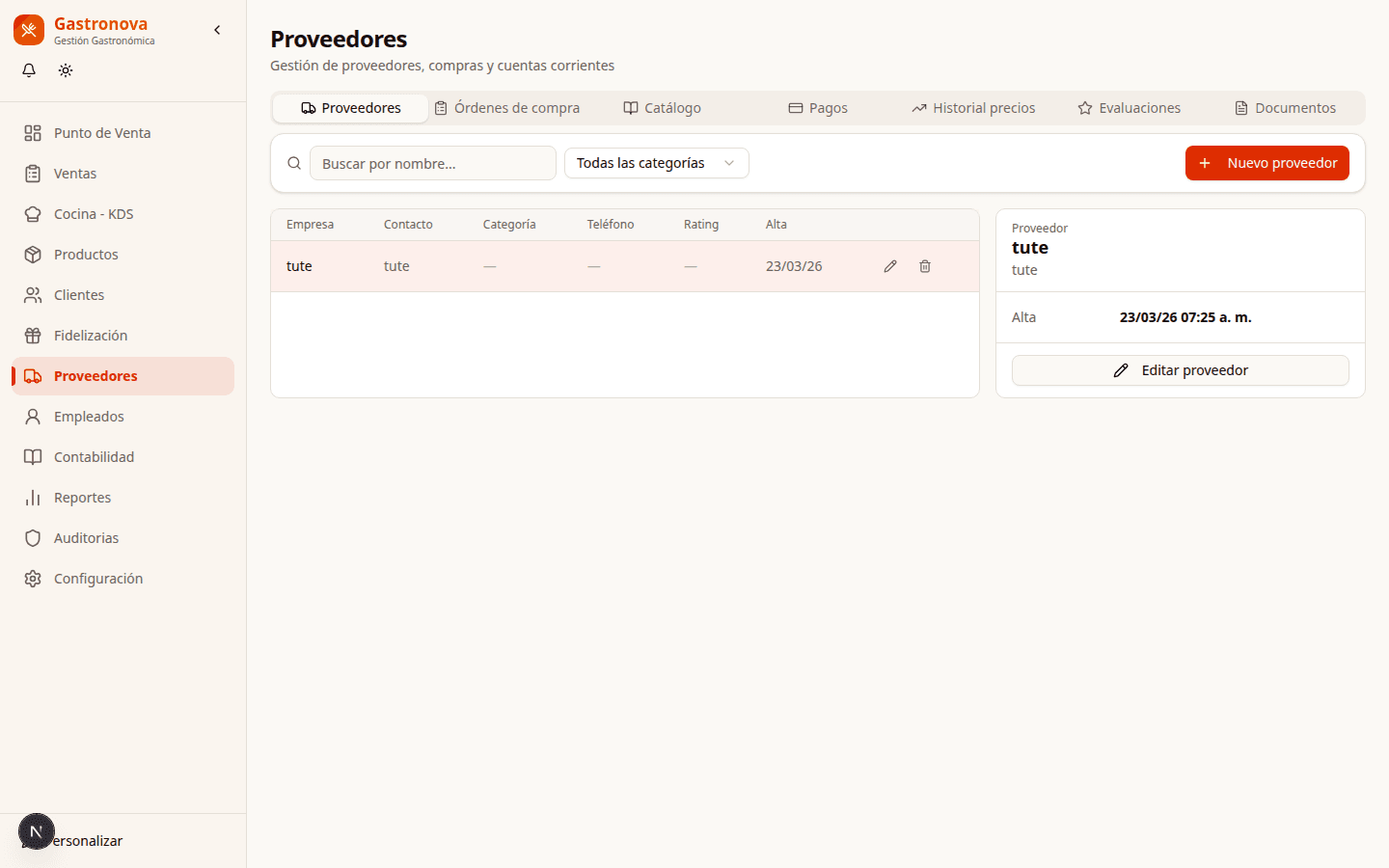The width and height of the screenshot is (1389, 868).
Task: Click inside the Buscar por nombre field
Action: tap(432, 163)
